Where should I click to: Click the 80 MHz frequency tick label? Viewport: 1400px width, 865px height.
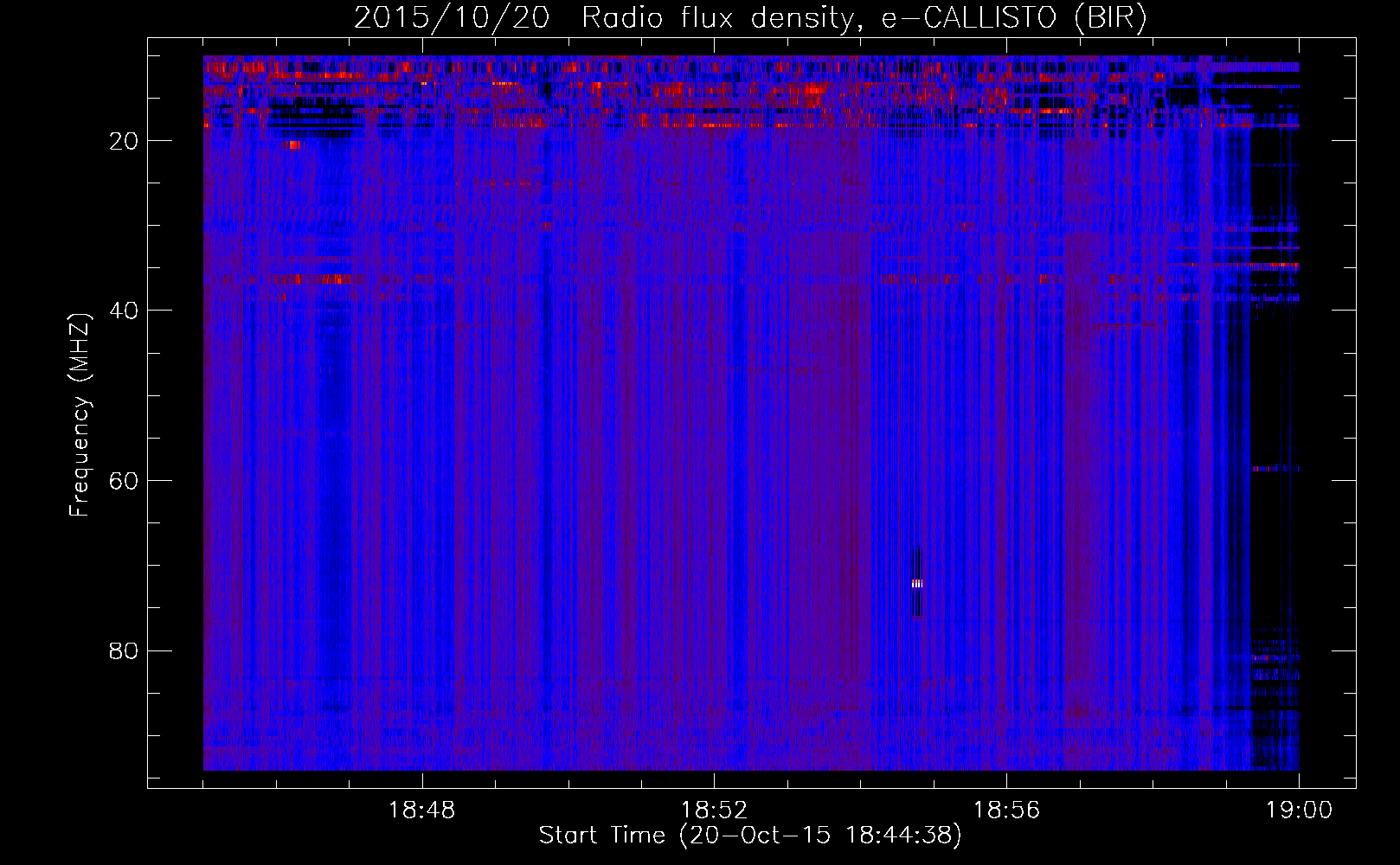click(x=124, y=650)
